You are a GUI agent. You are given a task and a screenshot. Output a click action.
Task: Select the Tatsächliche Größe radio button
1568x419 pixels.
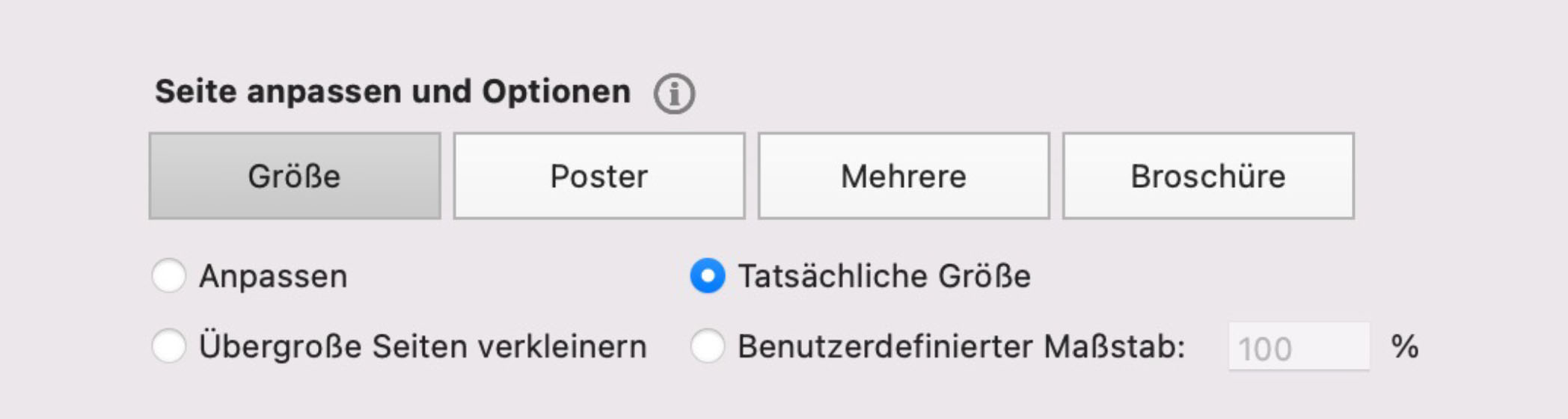click(x=707, y=276)
